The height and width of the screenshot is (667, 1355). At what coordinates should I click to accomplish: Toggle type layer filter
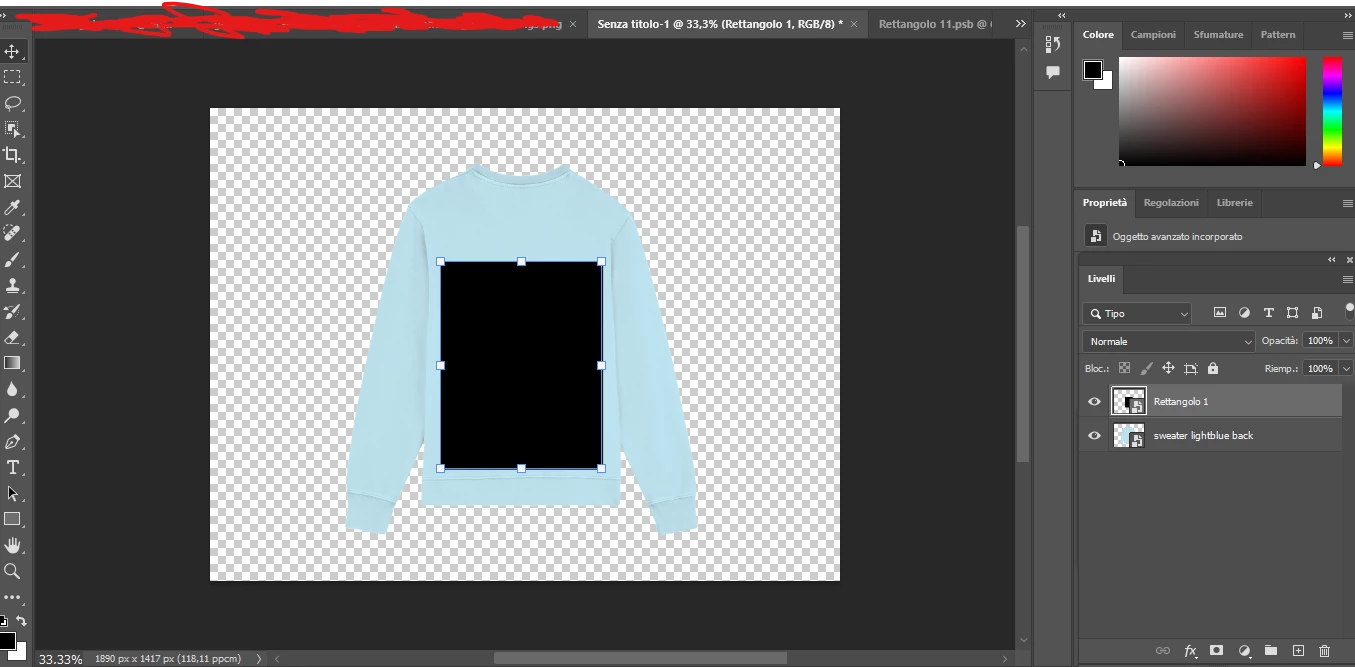click(1268, 313)
